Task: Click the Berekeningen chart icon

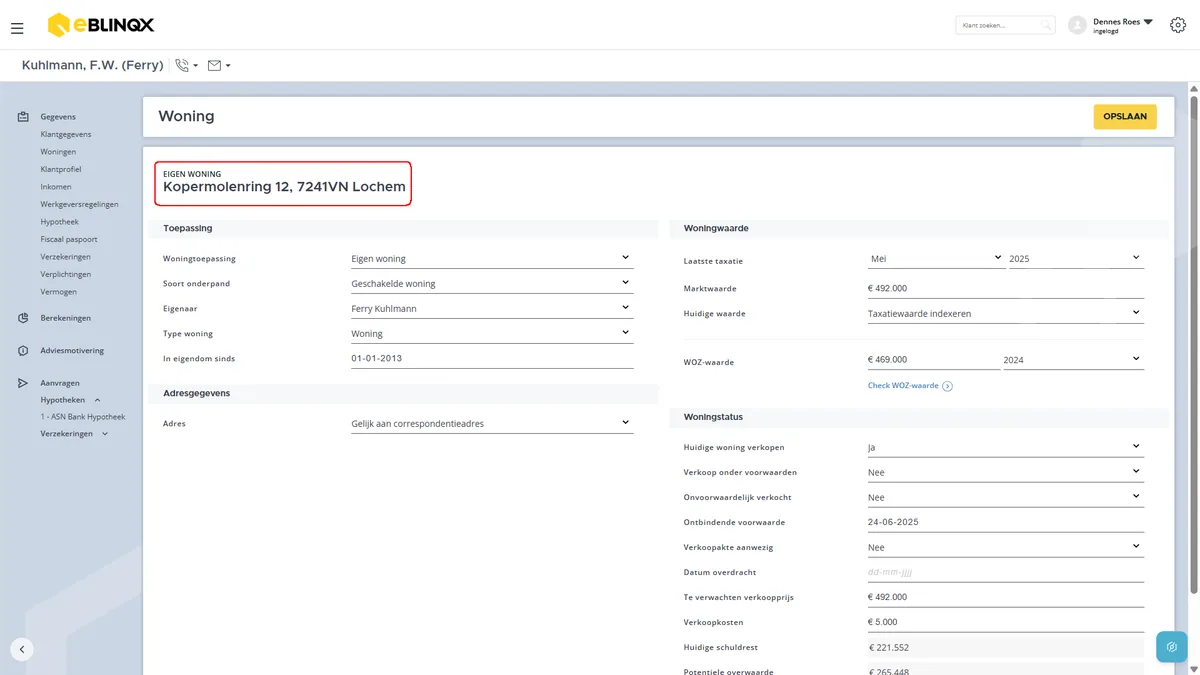Action: pyautogui.click(x=23, y=318)
